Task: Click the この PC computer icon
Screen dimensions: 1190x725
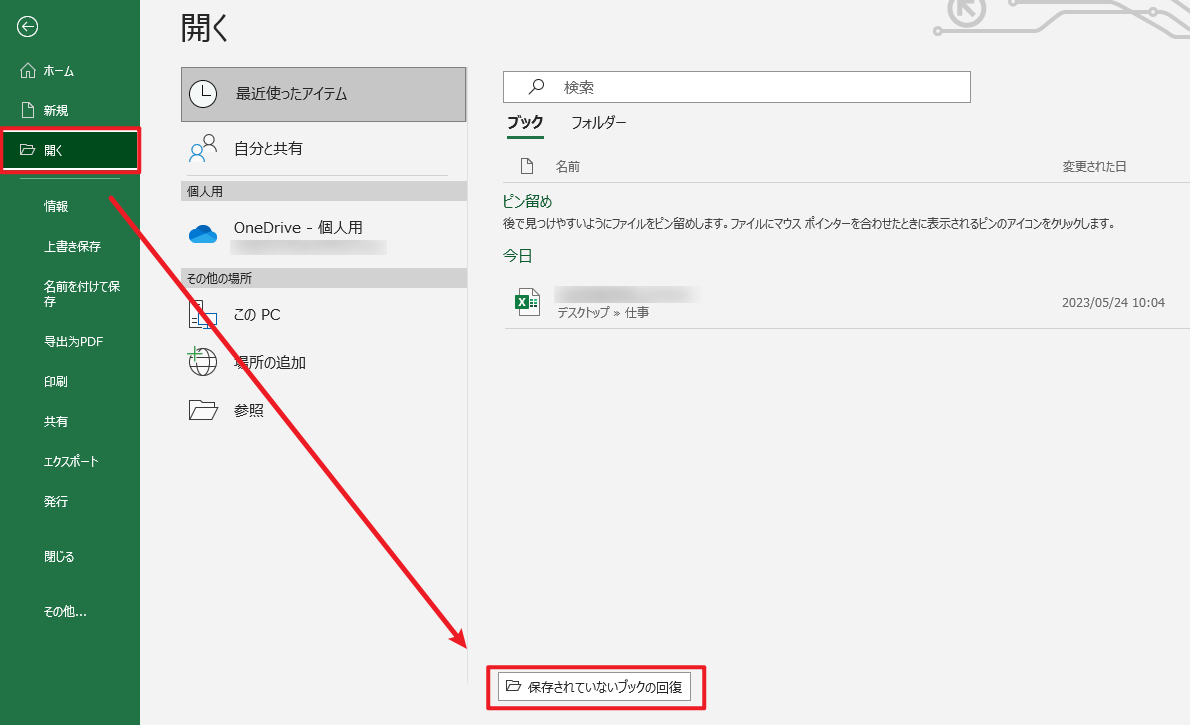Action: tap(203, 314)
